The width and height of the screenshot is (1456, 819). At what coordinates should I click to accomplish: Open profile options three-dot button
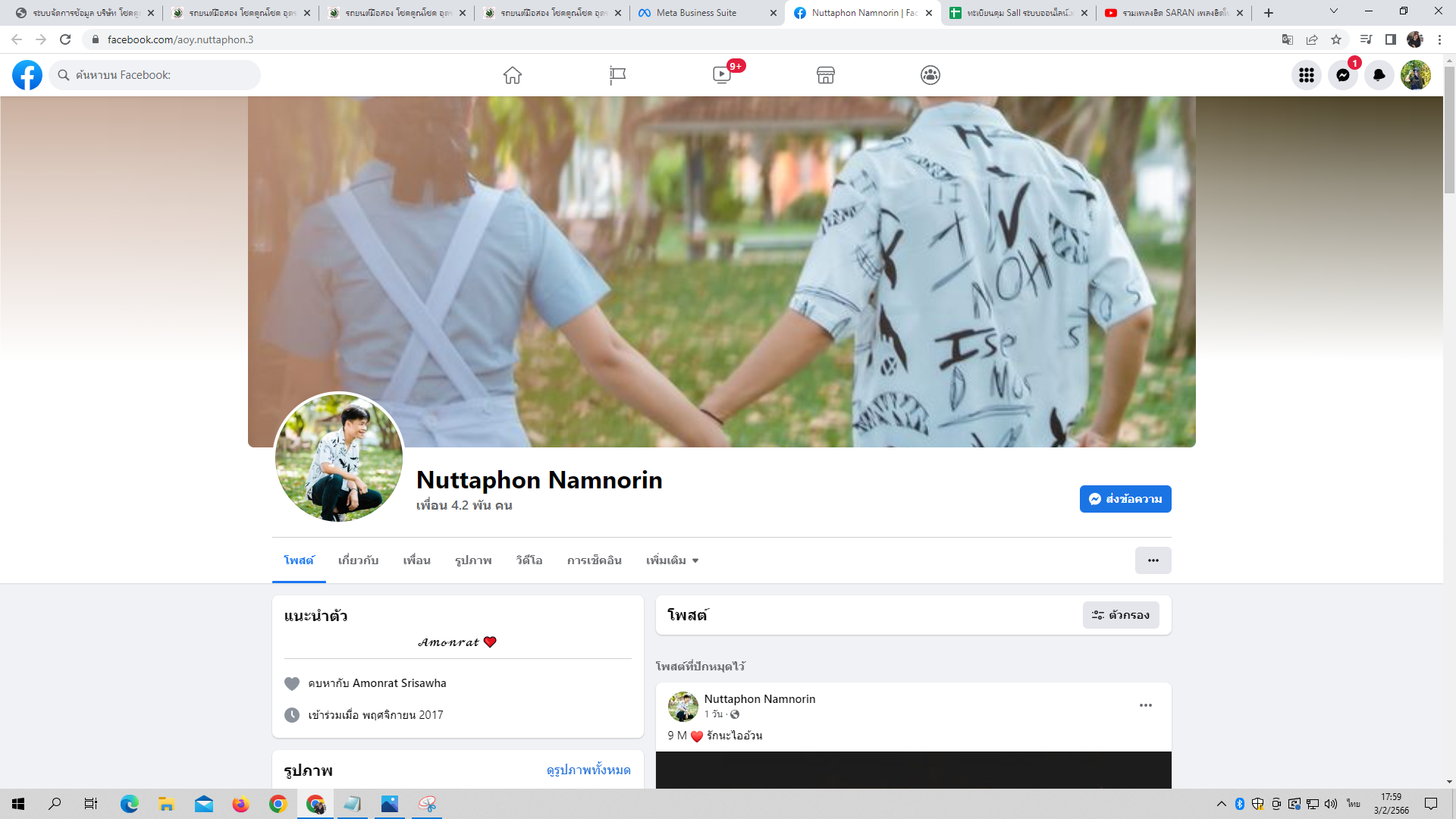coord(1153,560)
